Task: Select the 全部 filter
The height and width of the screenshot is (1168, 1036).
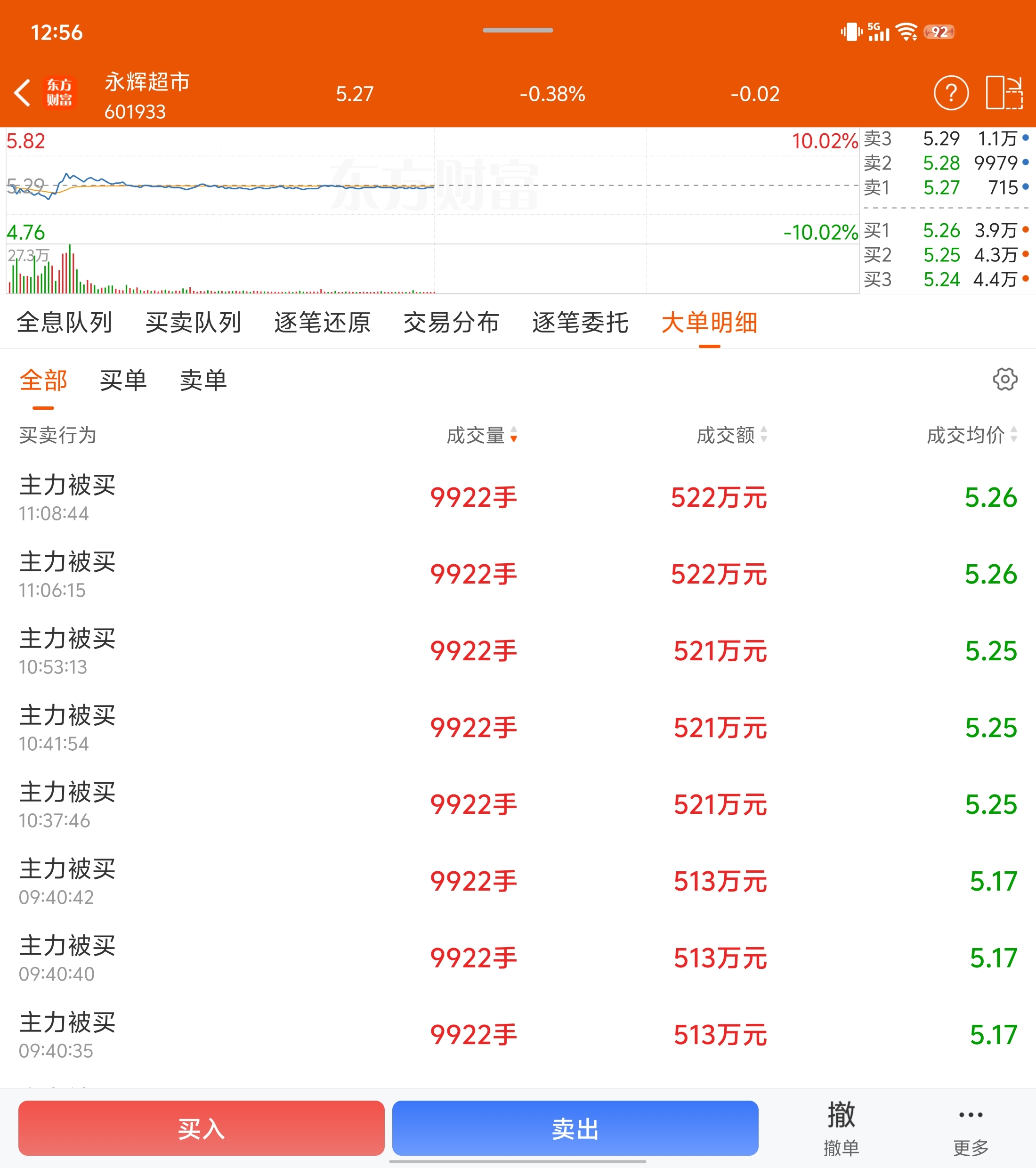Action: click(43, 381)
